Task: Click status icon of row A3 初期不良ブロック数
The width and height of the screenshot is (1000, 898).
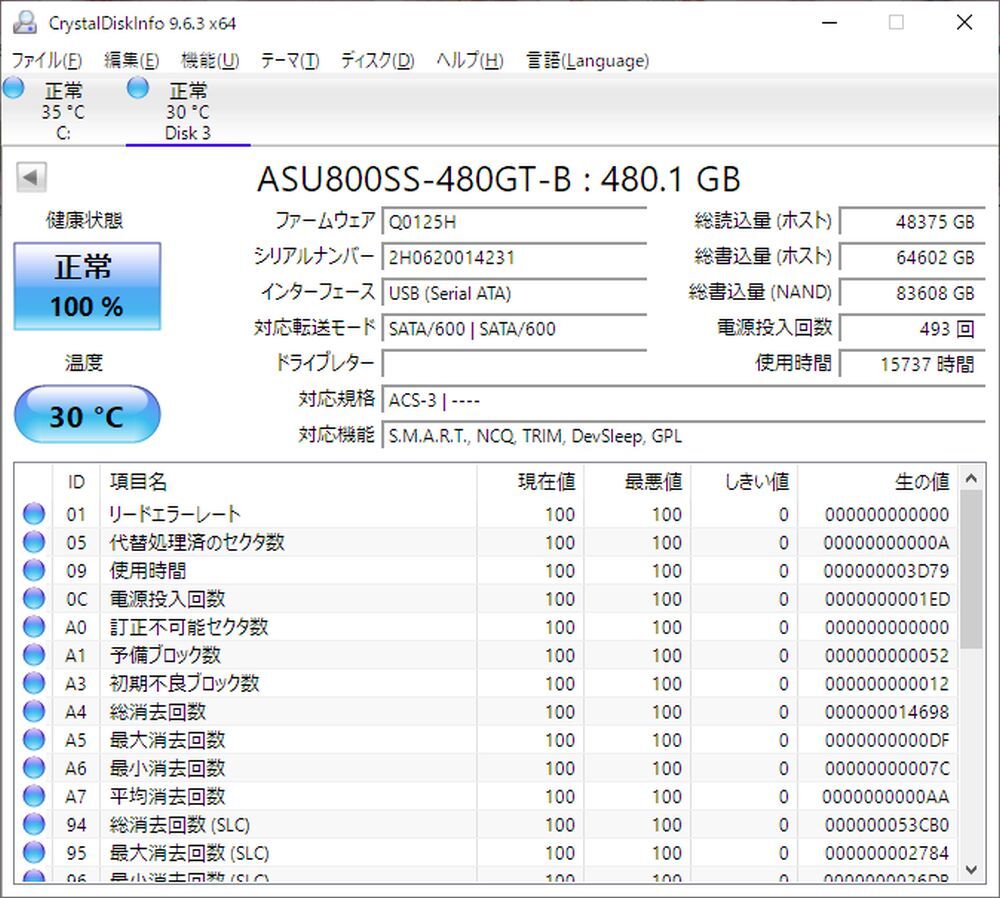Action: (34, 683)
